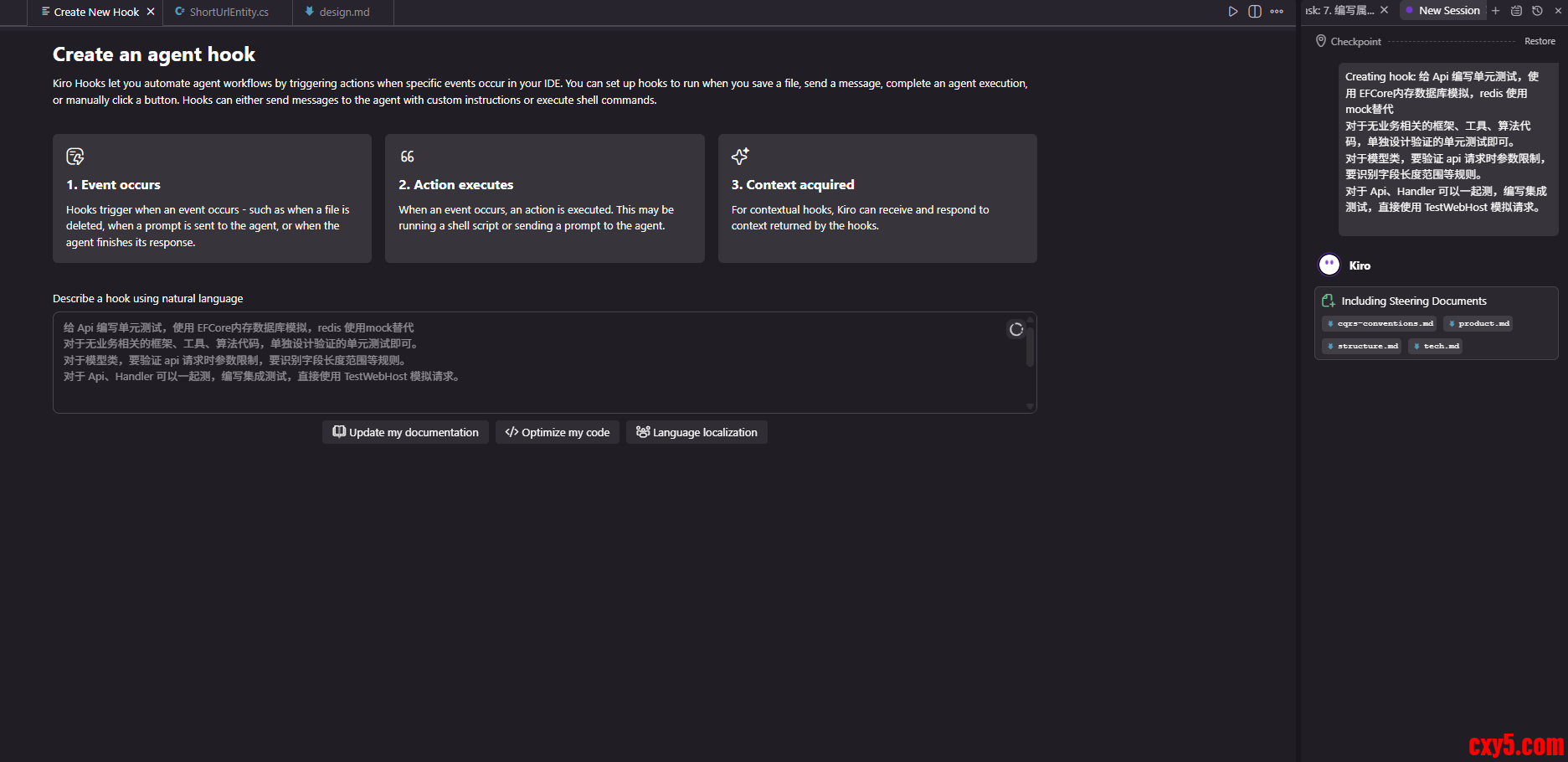Open the chat session history icon
The width and height of the screenshot is (1568, 762).
[x=1537, y=11]
